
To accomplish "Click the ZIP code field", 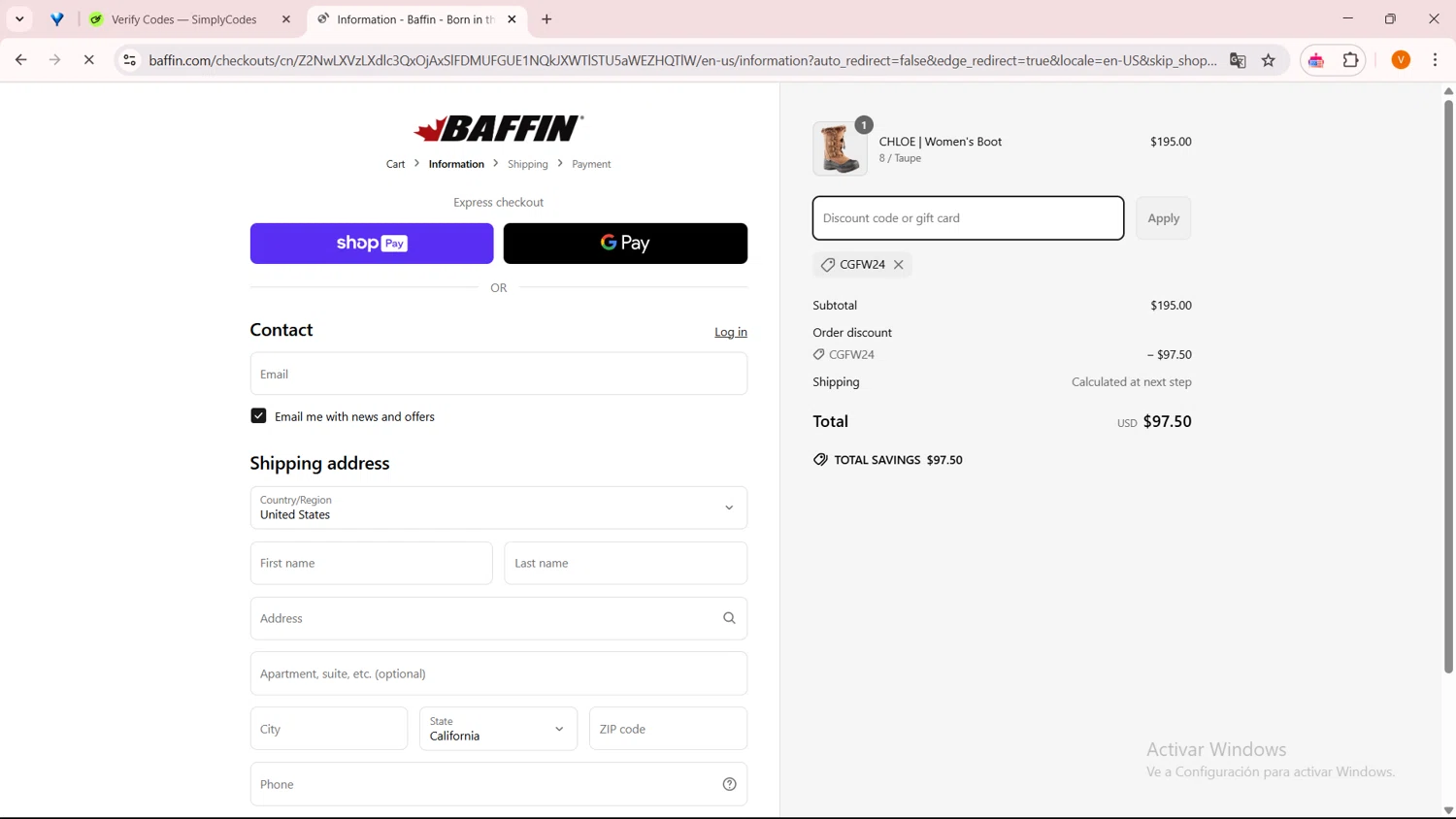I will pyautogui.click(x=668, y=729).
